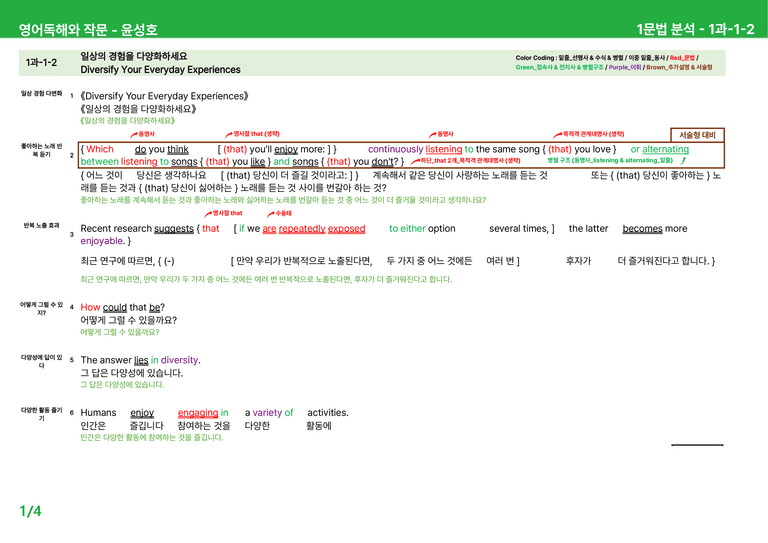Click the purple word 'continuously'

(395, 149)
